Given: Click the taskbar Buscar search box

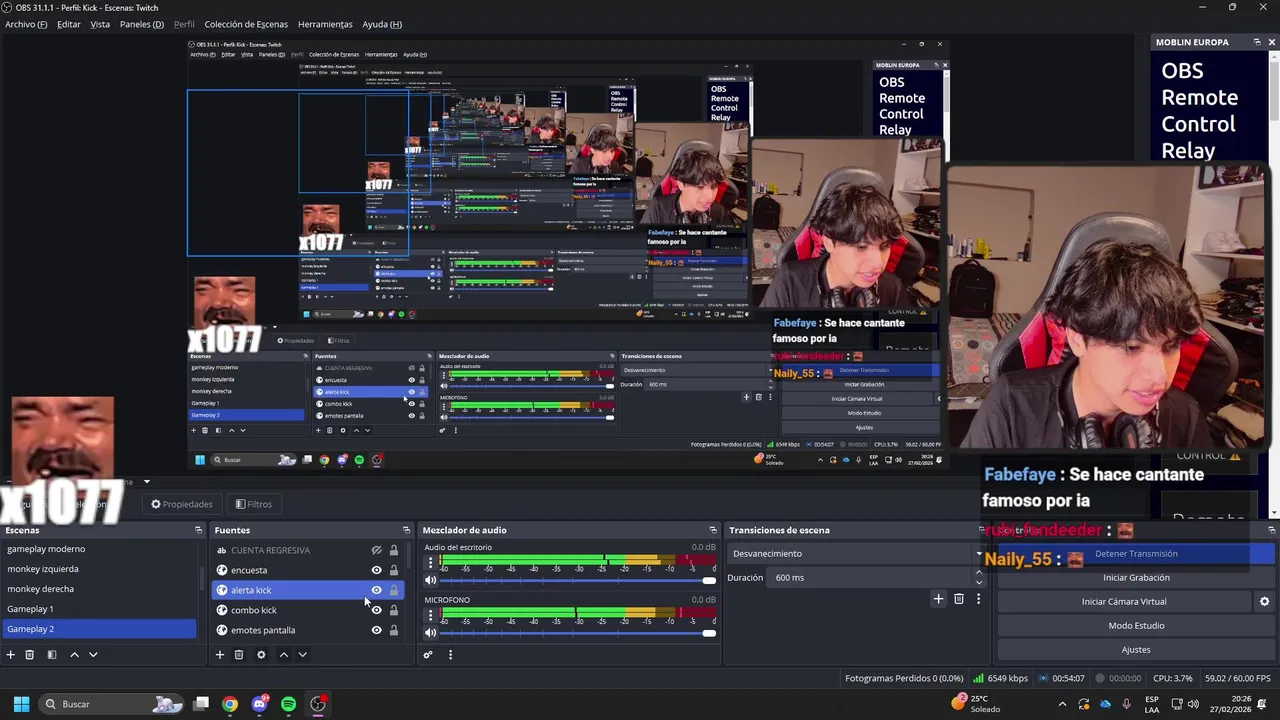Looking at the screenshot, I should 112,704.
